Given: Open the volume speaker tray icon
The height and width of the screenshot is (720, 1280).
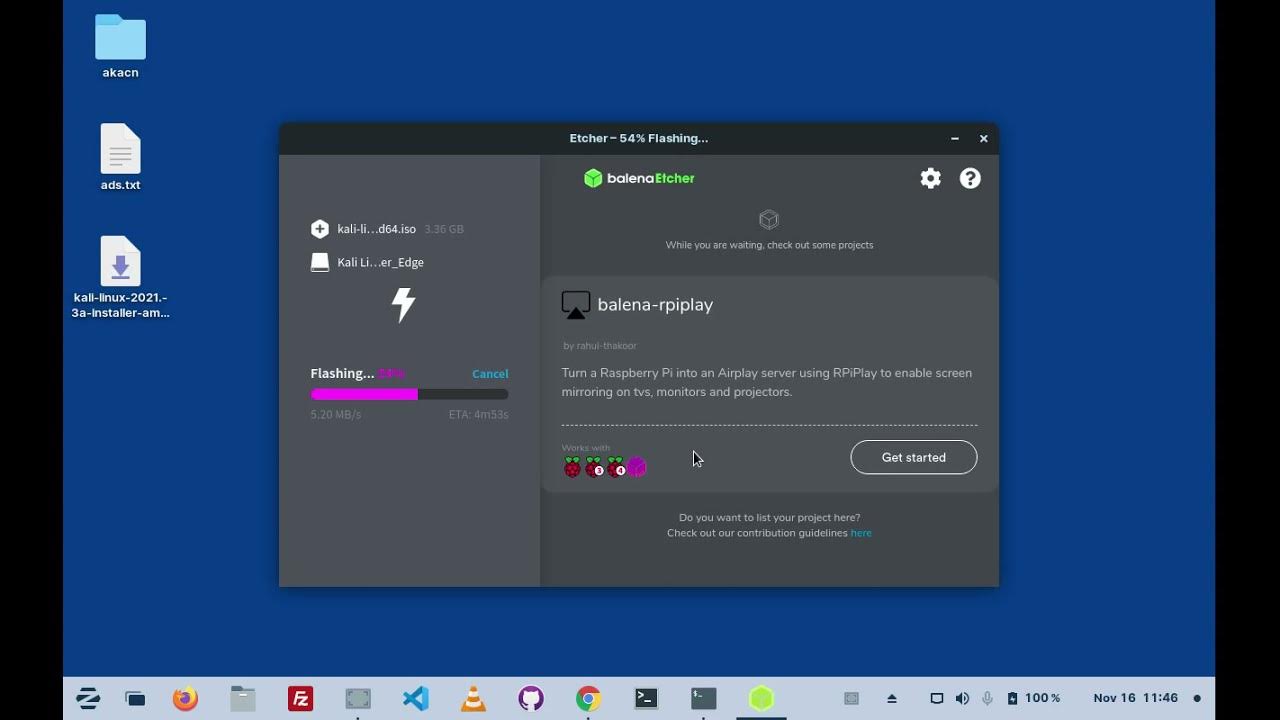Looking at the screenshot, I should pos(962,698).
